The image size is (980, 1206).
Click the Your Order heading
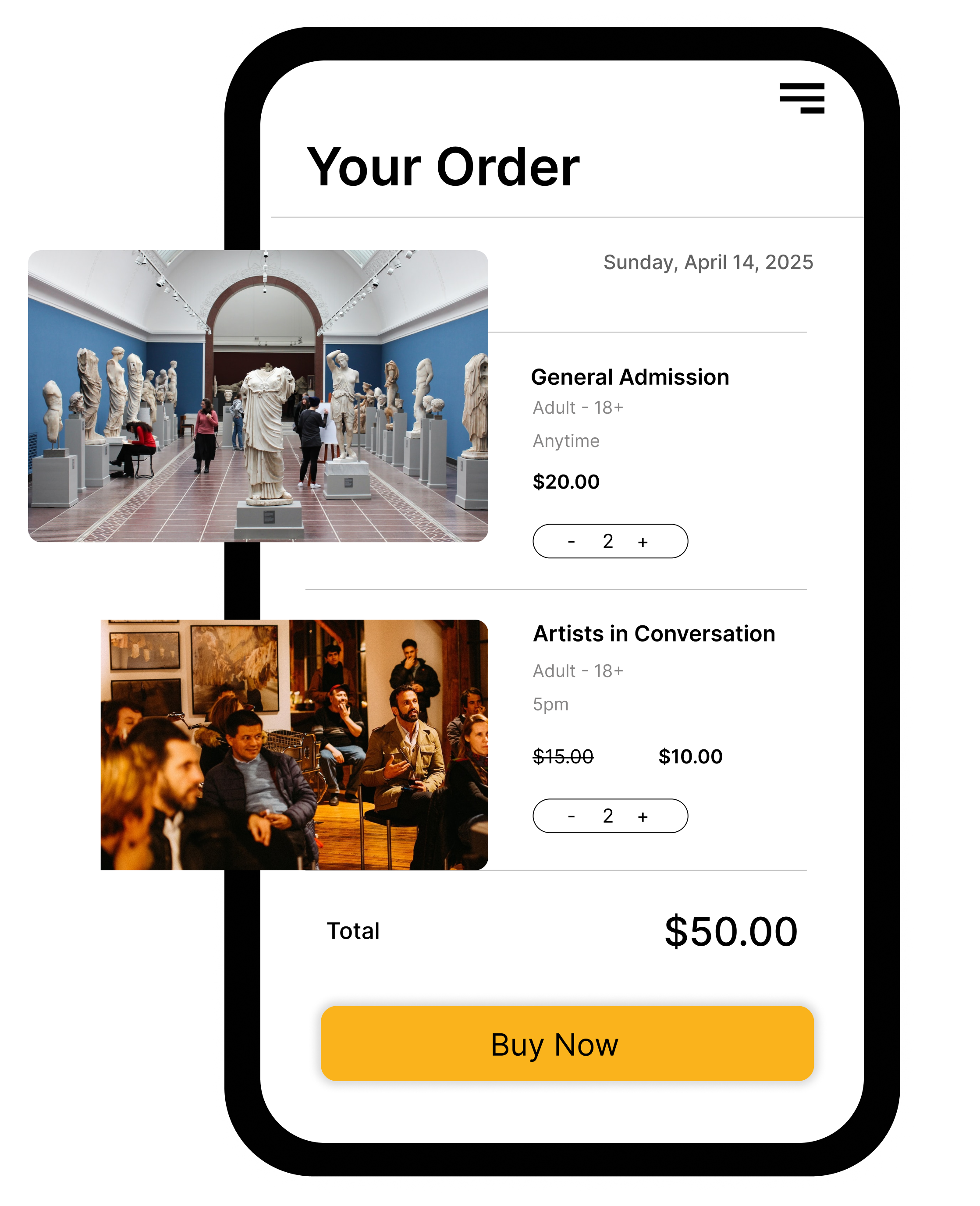tap(443, 167)
